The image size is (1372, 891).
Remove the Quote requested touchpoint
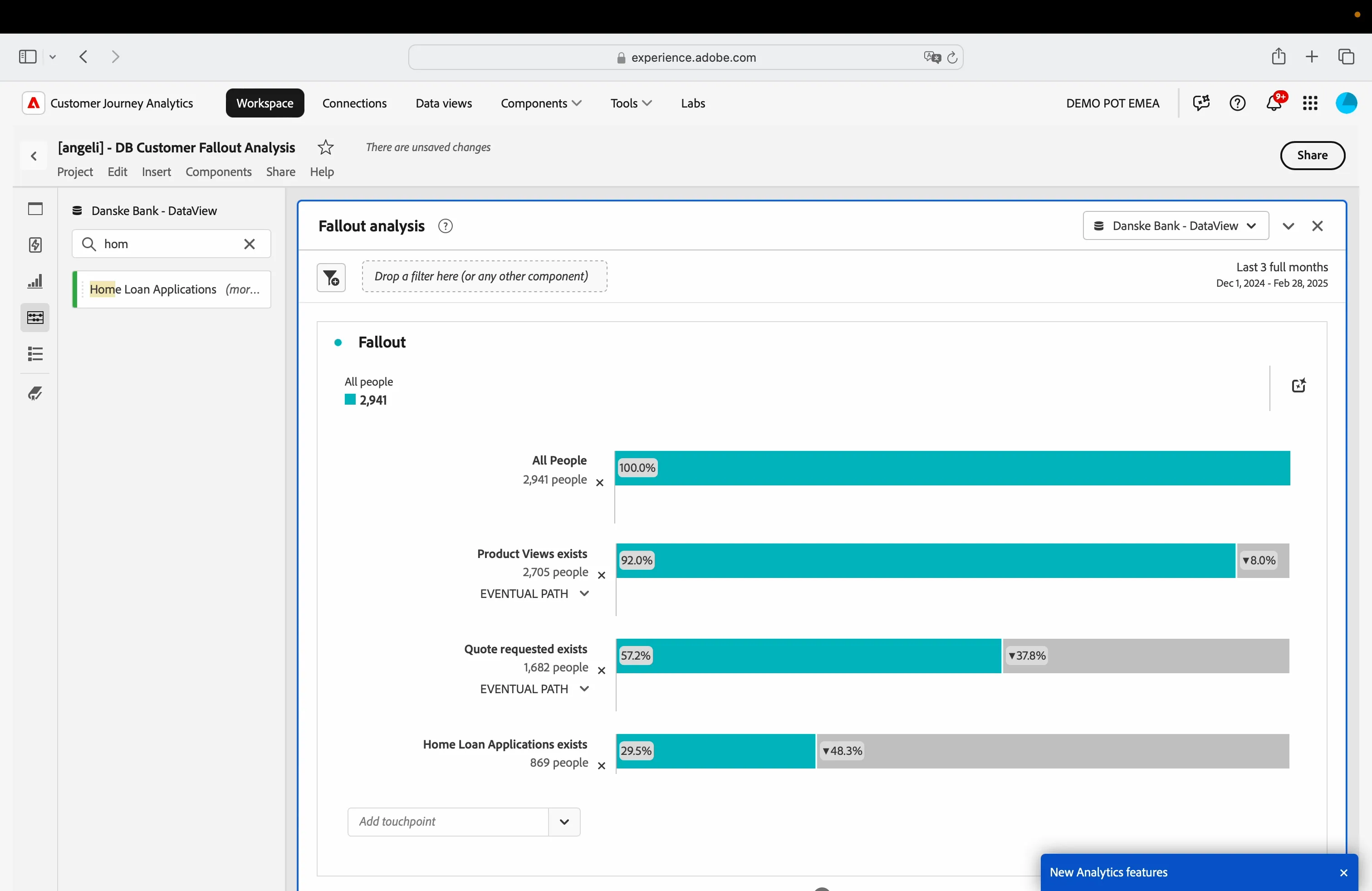click(x=601, y=670)
